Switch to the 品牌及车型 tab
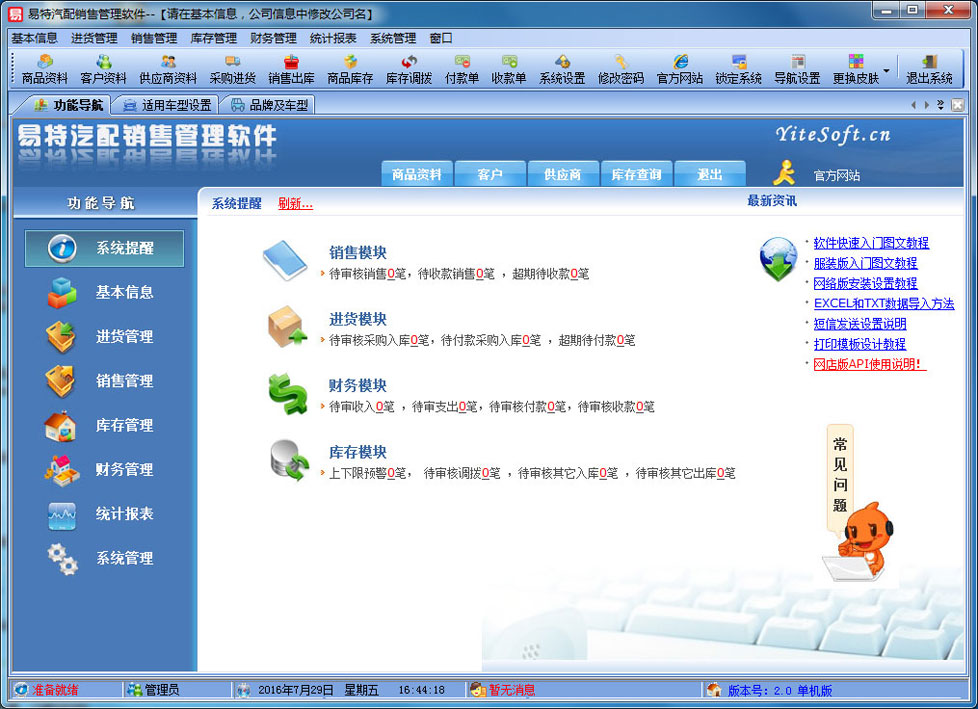 [276, 103]
